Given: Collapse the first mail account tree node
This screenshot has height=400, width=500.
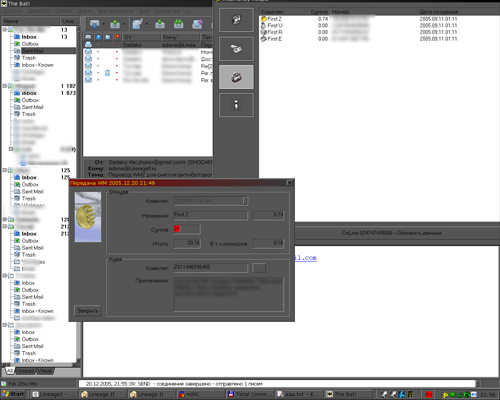Looking at the screenshot, I should click(x=5, y=30).
